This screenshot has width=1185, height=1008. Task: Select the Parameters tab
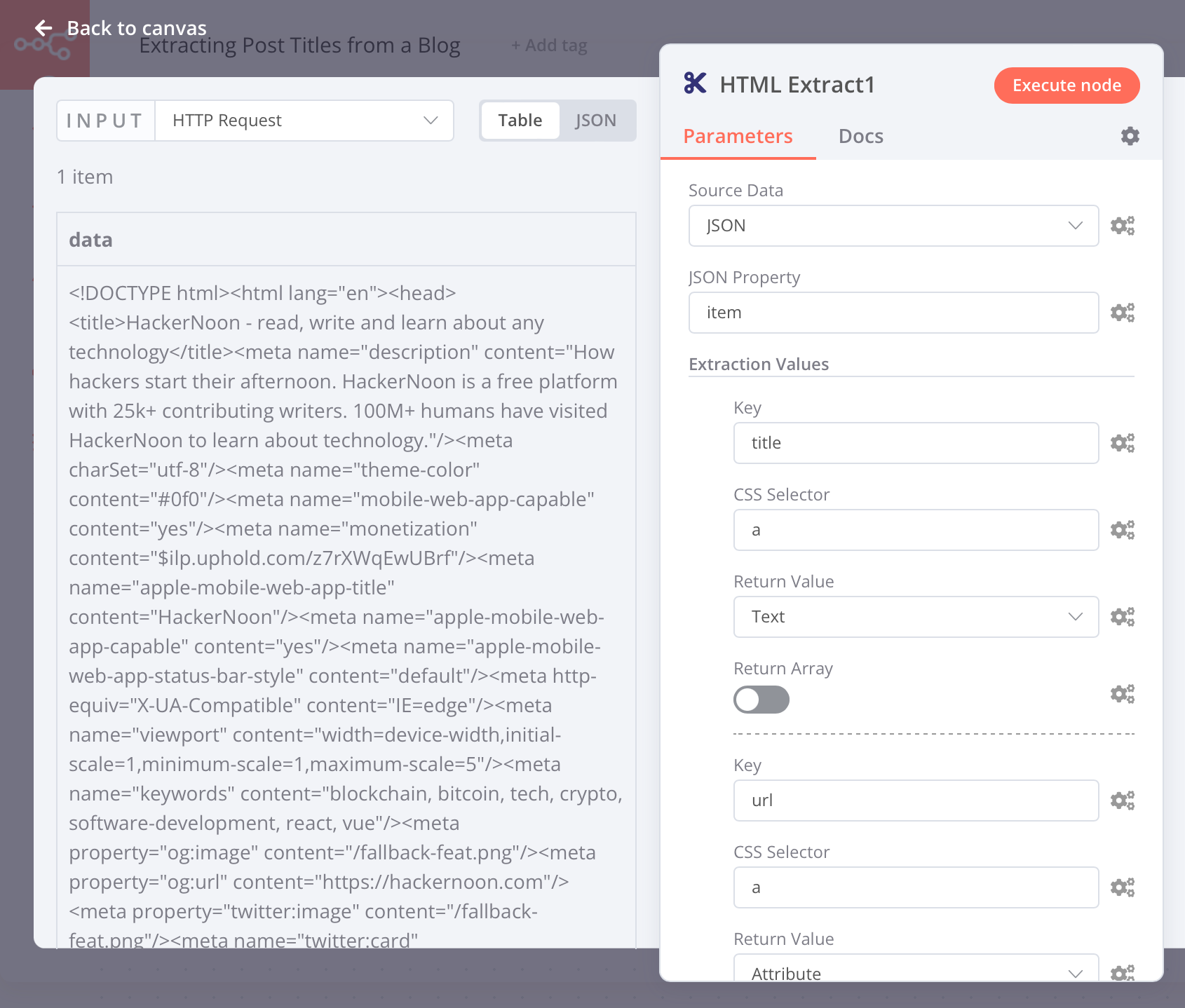click(738, 136)
